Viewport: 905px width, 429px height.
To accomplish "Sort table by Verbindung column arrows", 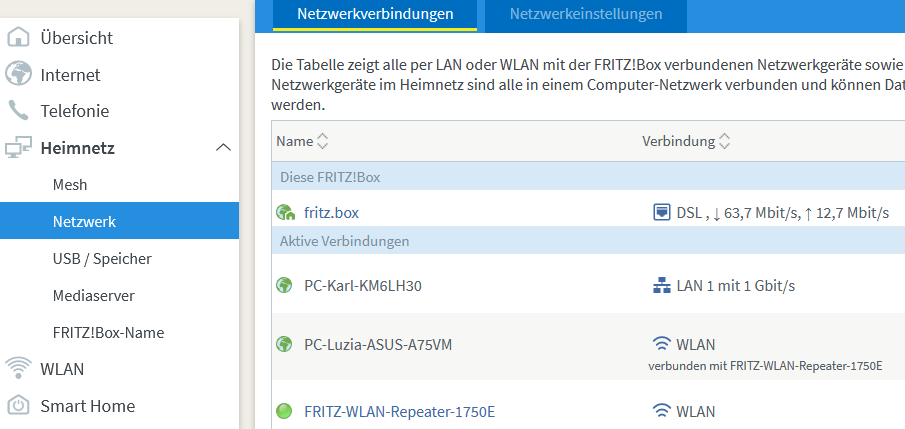I will pyautogui.click(x=724, y=141).
